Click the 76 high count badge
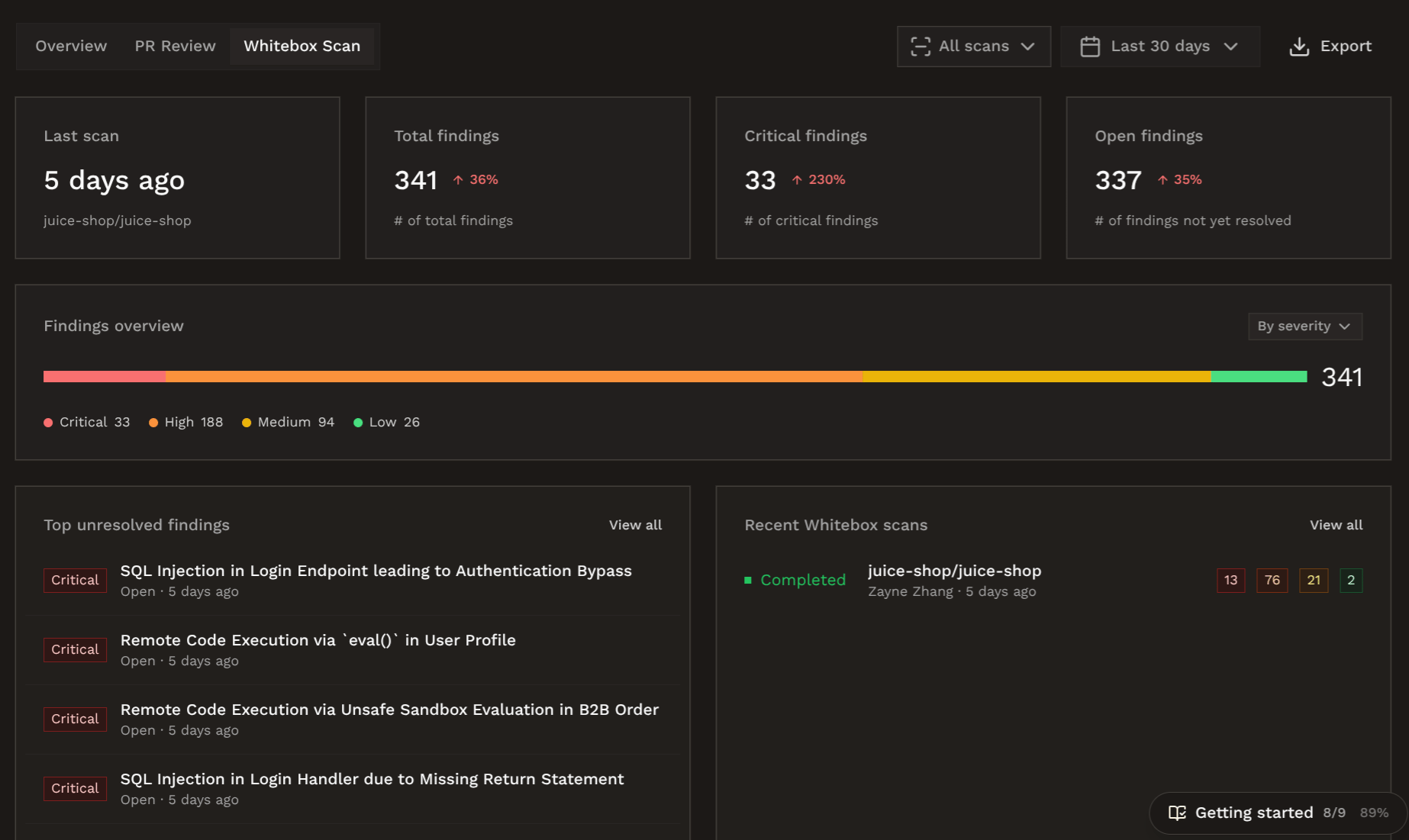The image size is (1409, 840). (1272, 580)
